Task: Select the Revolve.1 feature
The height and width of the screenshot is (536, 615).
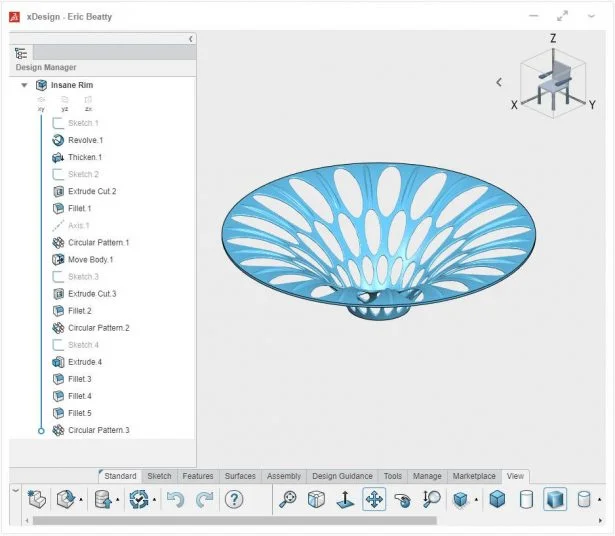Action: coord(85,140)
